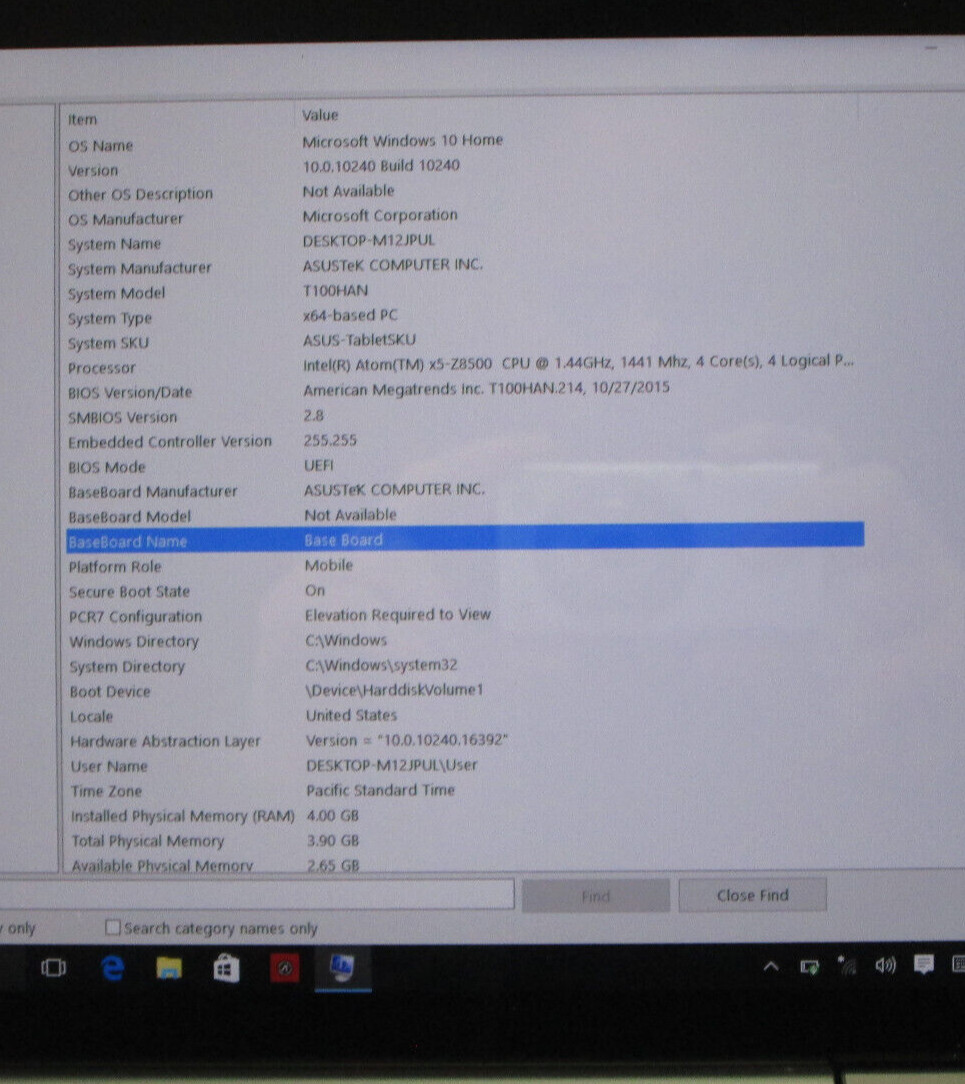Select the Other OS Description row
The height and width of the screenshot is (1084, 965).
click(463, 193)
